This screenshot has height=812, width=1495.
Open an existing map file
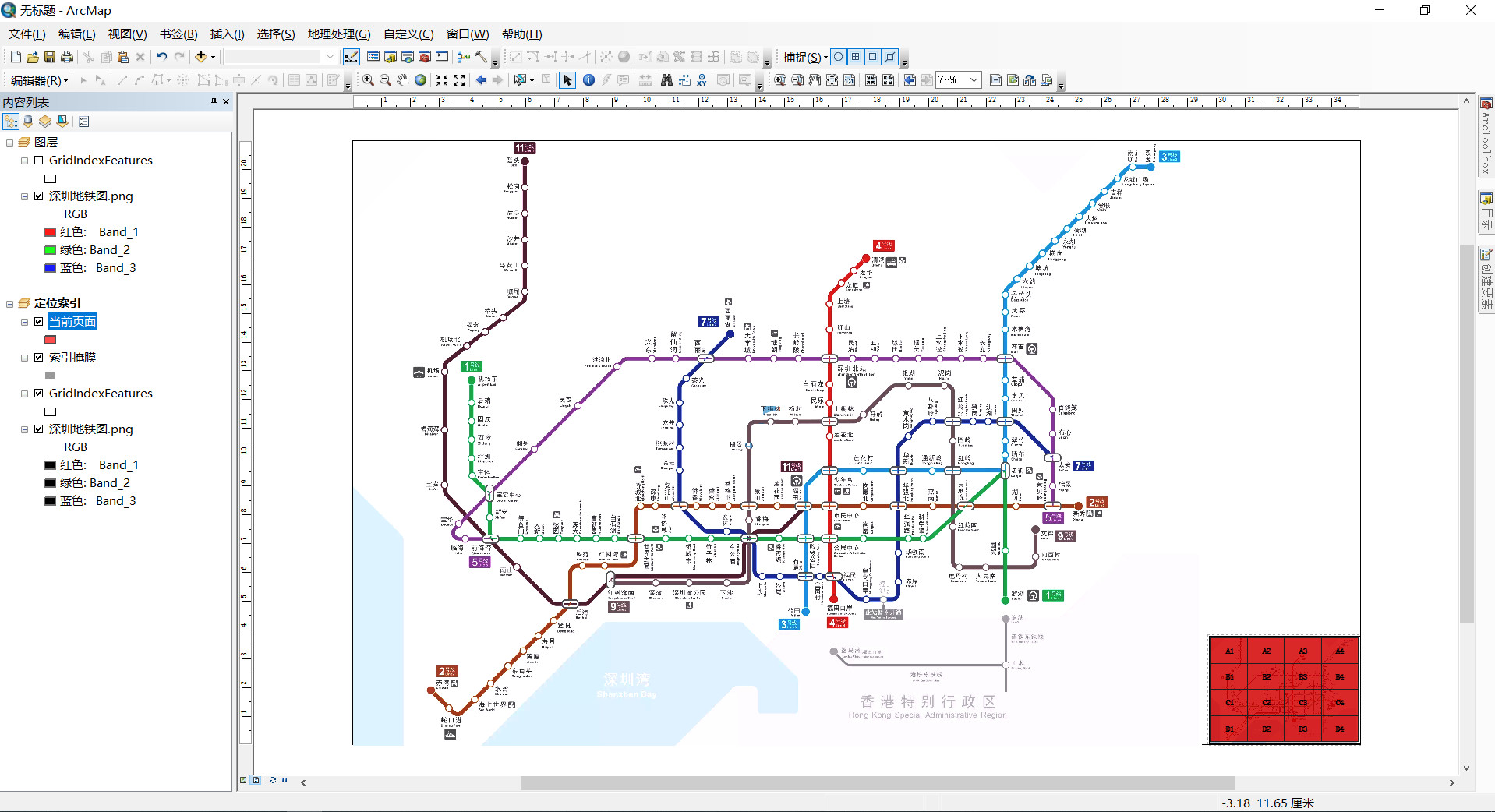coord(33,57)
